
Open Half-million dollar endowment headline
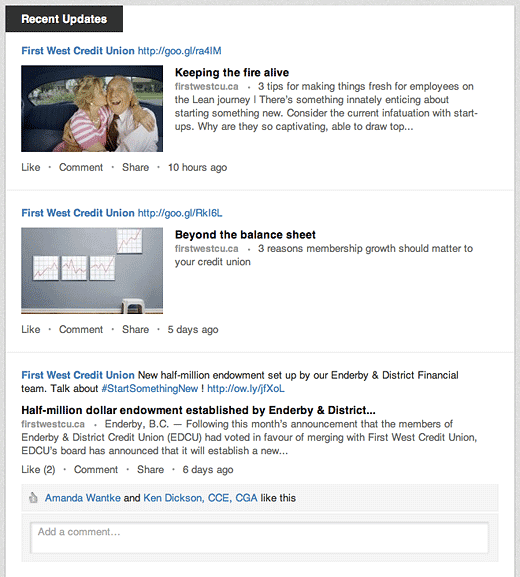[198, 410]
